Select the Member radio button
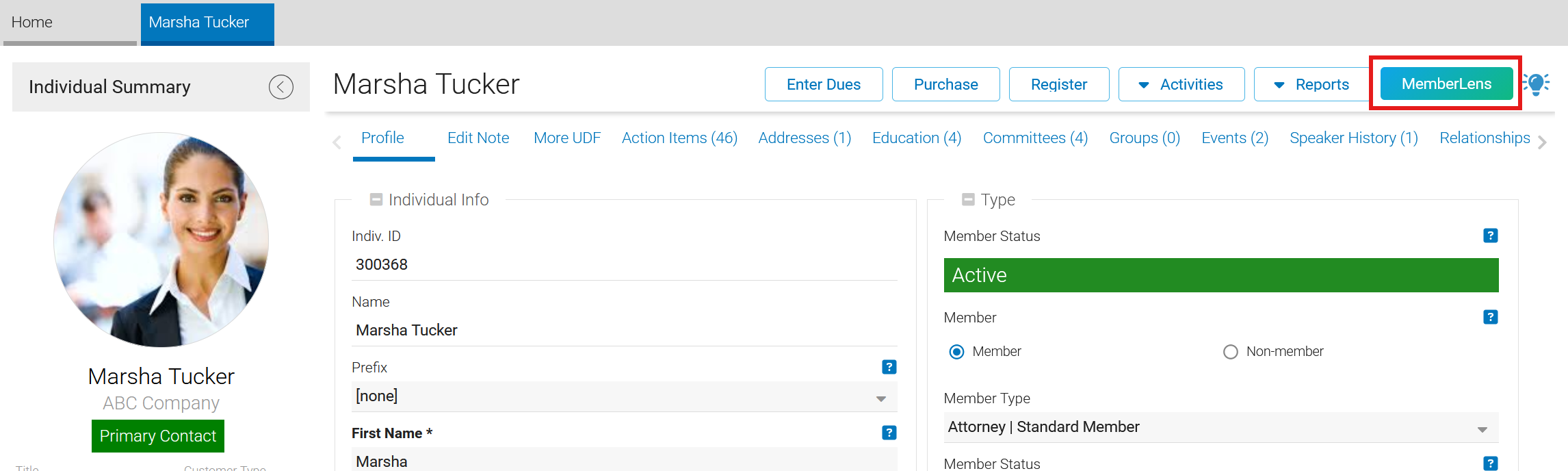Viewport: 1568px width, 471px height. click(956, 352)
